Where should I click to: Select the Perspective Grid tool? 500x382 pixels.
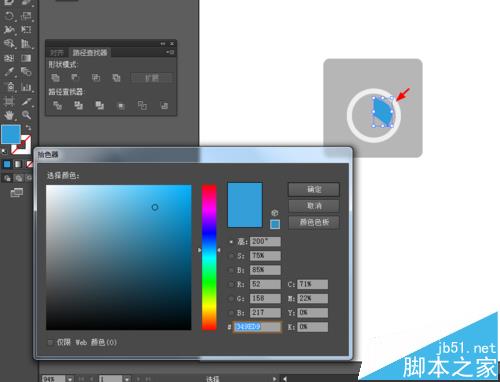26,44
